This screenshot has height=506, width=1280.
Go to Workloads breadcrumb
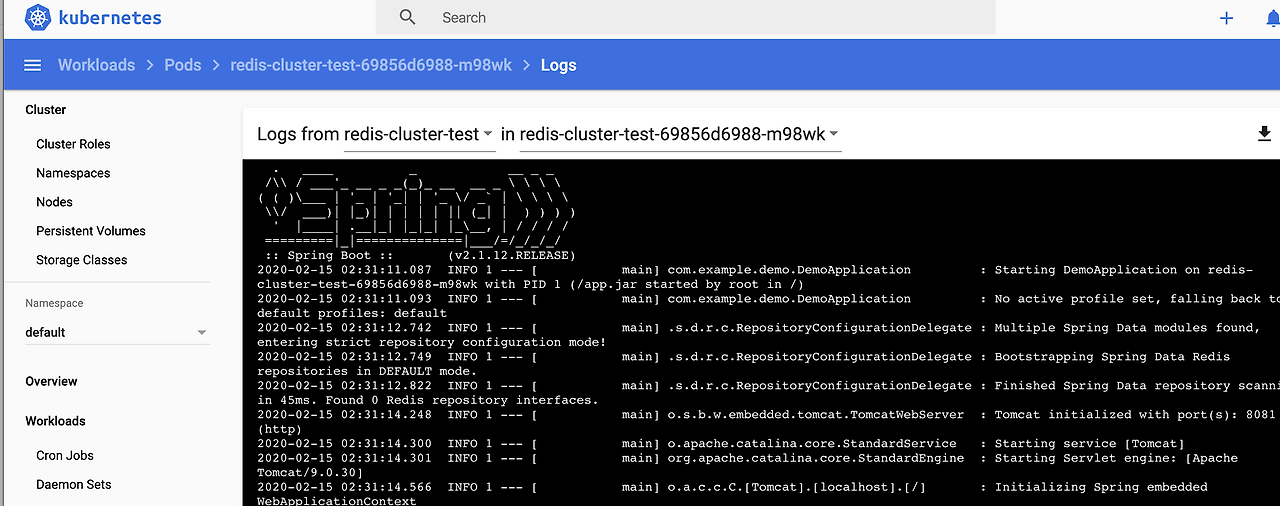pyautogui.click(x=96, y=65)
